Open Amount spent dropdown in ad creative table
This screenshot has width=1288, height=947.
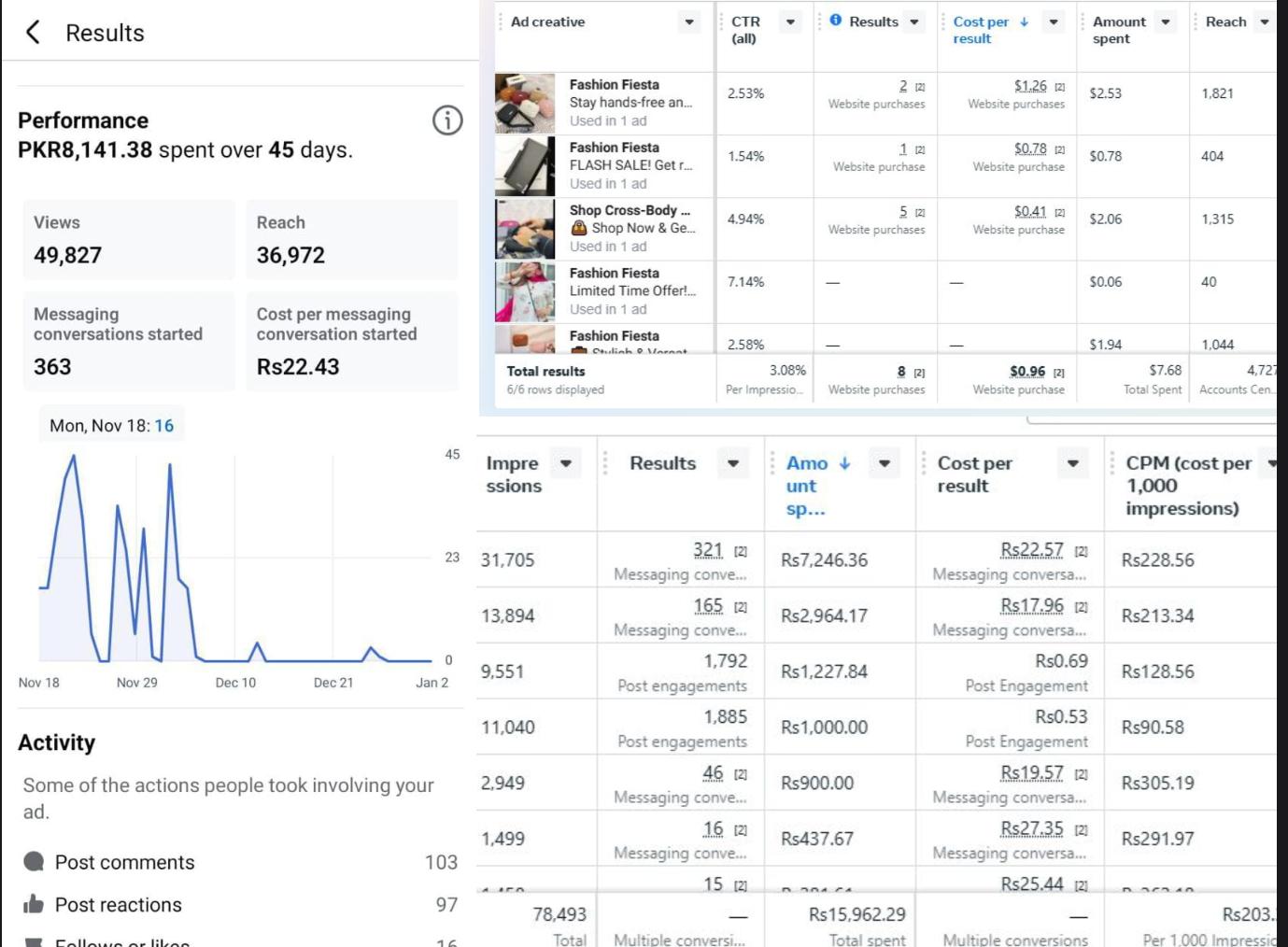coord(1166,22)
